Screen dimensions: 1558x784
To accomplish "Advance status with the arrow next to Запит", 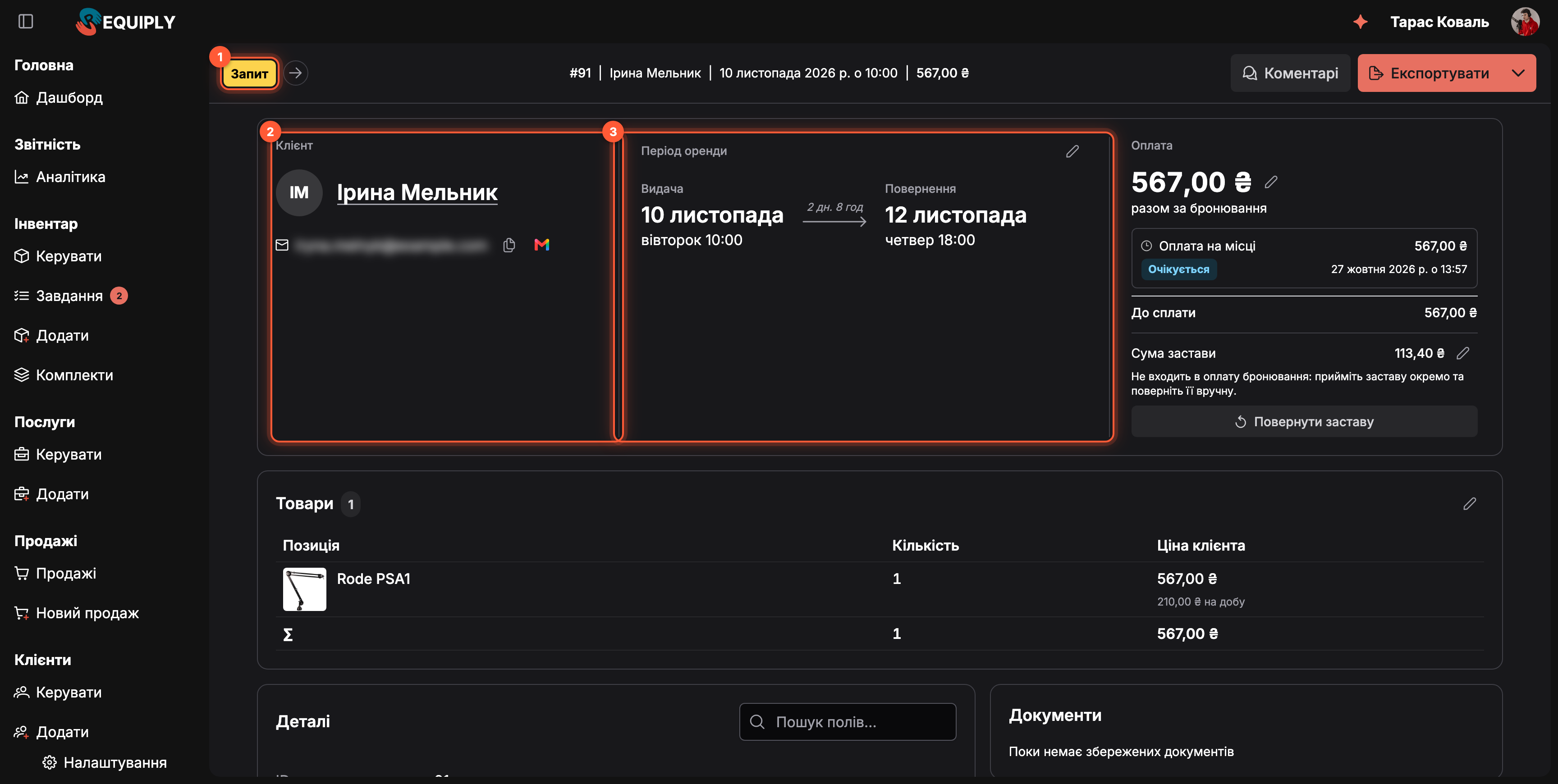I will (x=296, y=73).
